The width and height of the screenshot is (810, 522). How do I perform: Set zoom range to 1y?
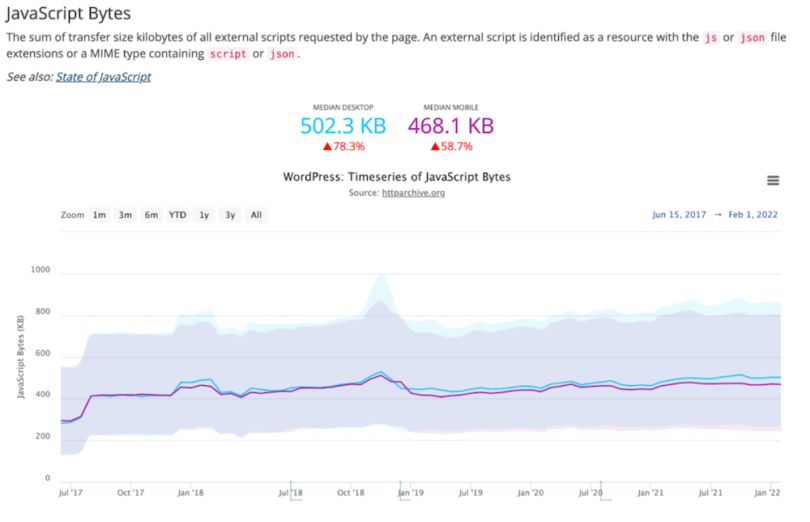pyautogui.click(x=204, y=215)
